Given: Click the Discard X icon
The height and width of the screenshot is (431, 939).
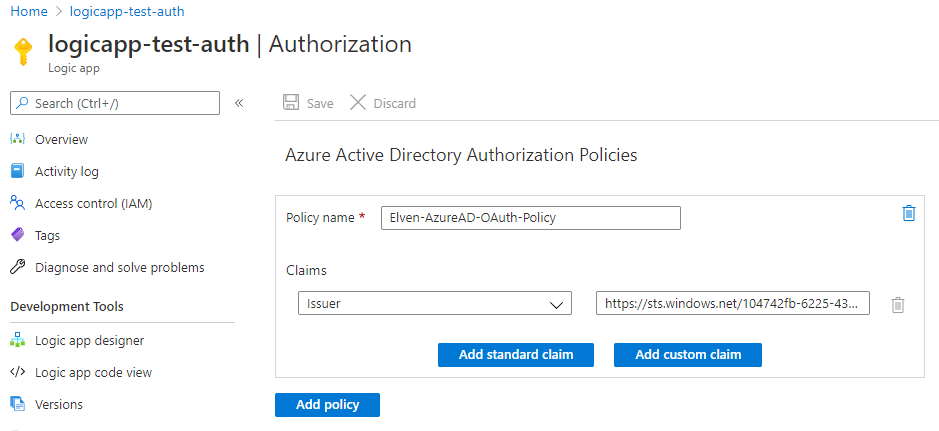Looking at the screenshot, I should point(358,103).
